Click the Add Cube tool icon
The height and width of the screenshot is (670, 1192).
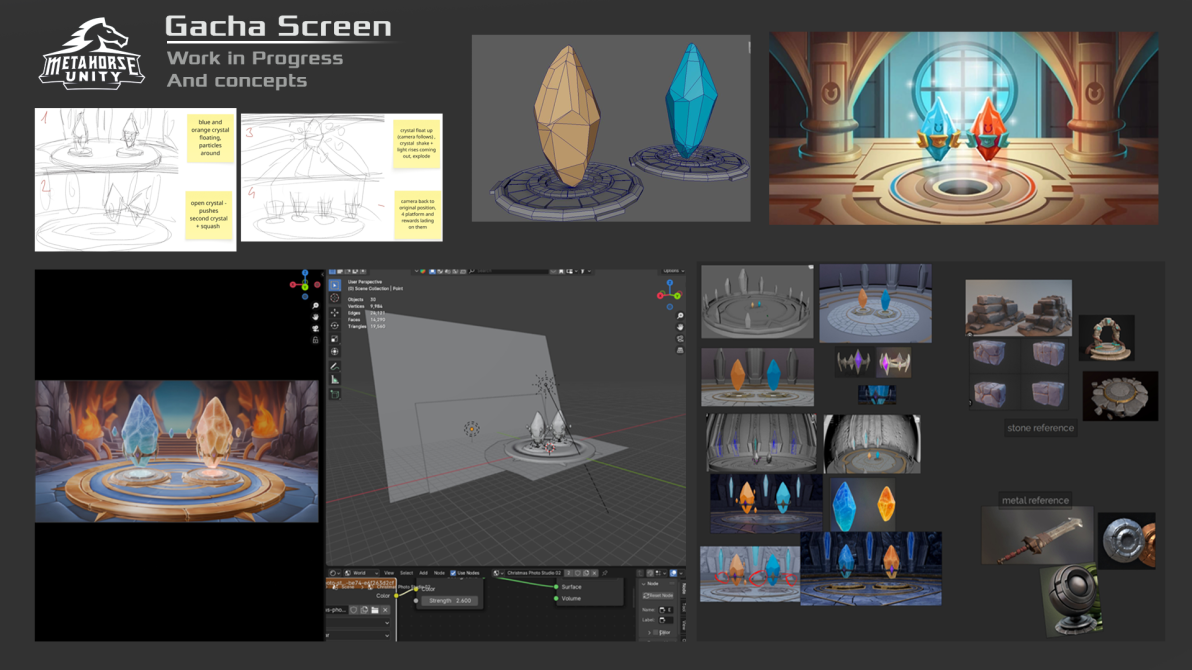(x=335, y=394)
